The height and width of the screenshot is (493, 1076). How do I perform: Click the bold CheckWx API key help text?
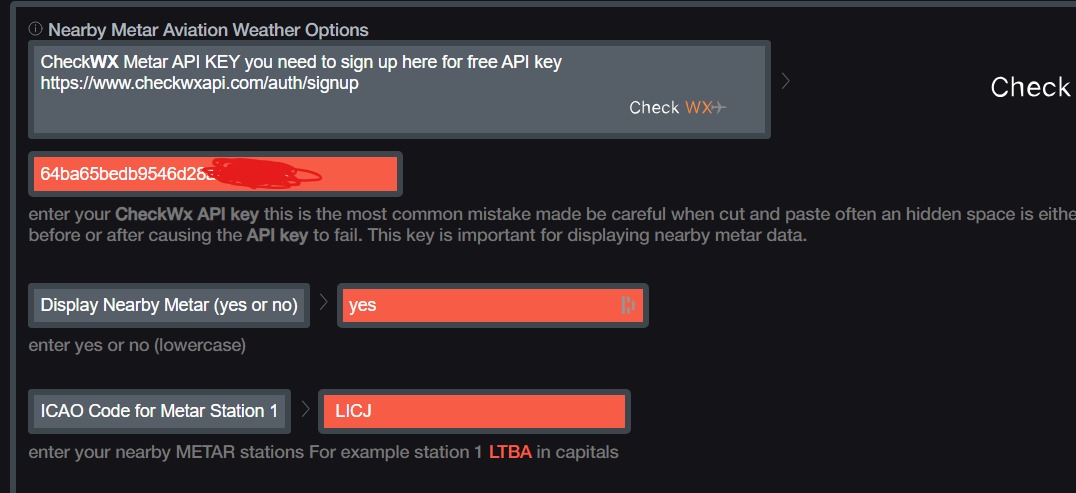tap(187, 214)
